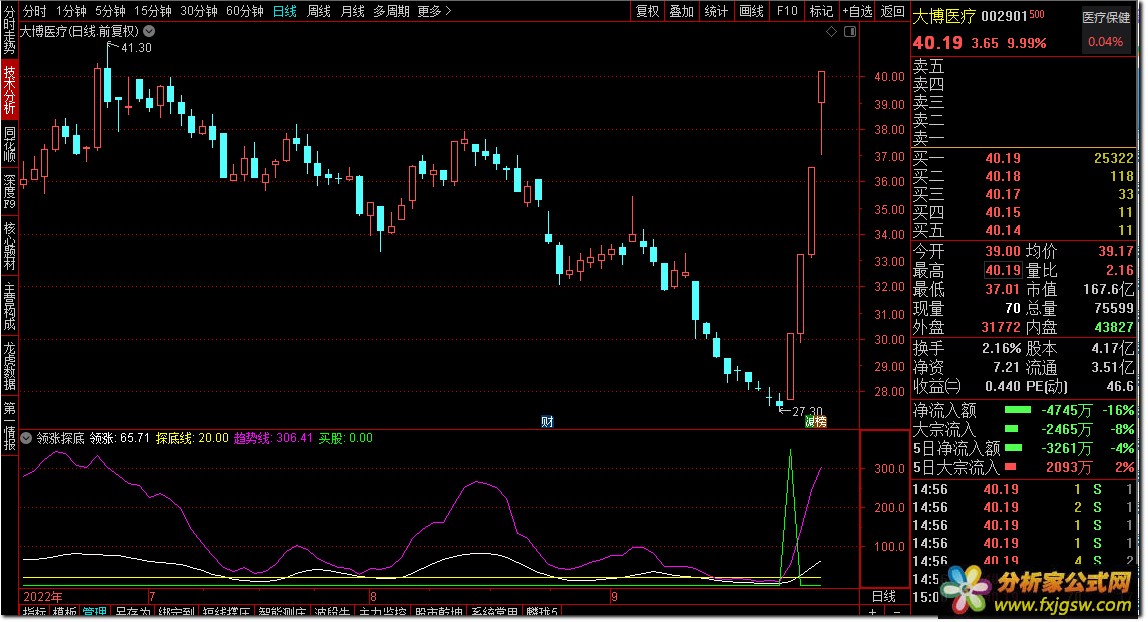The width and height of the screenshot is (1148, 622).
Task: Click the 财 finance marker on chart
Action: tap(547, 421)
